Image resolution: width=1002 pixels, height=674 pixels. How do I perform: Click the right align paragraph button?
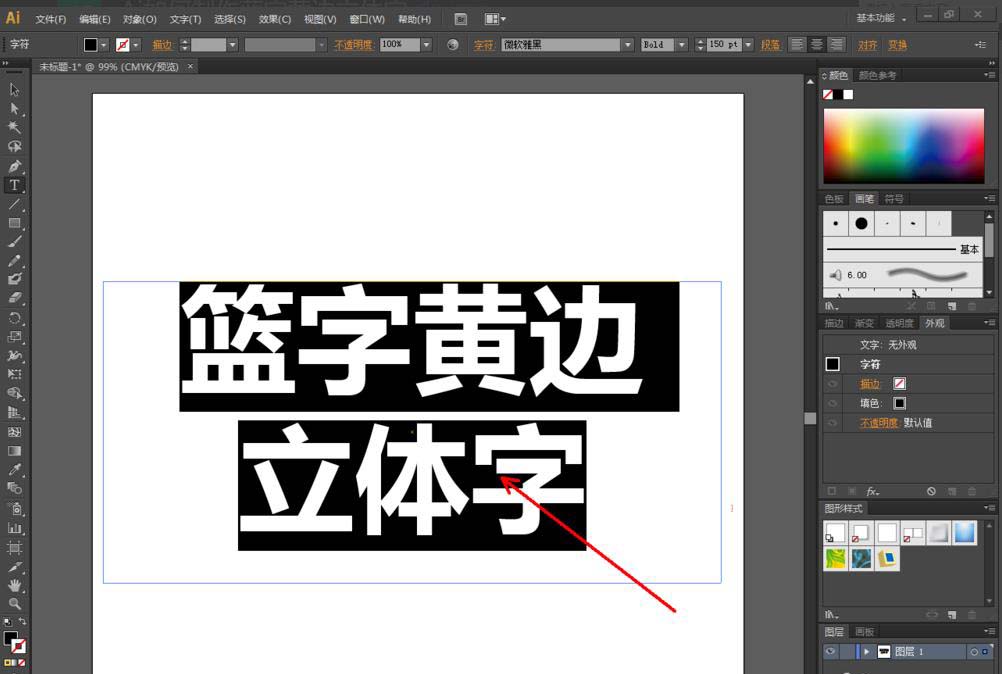click(836, 45)
